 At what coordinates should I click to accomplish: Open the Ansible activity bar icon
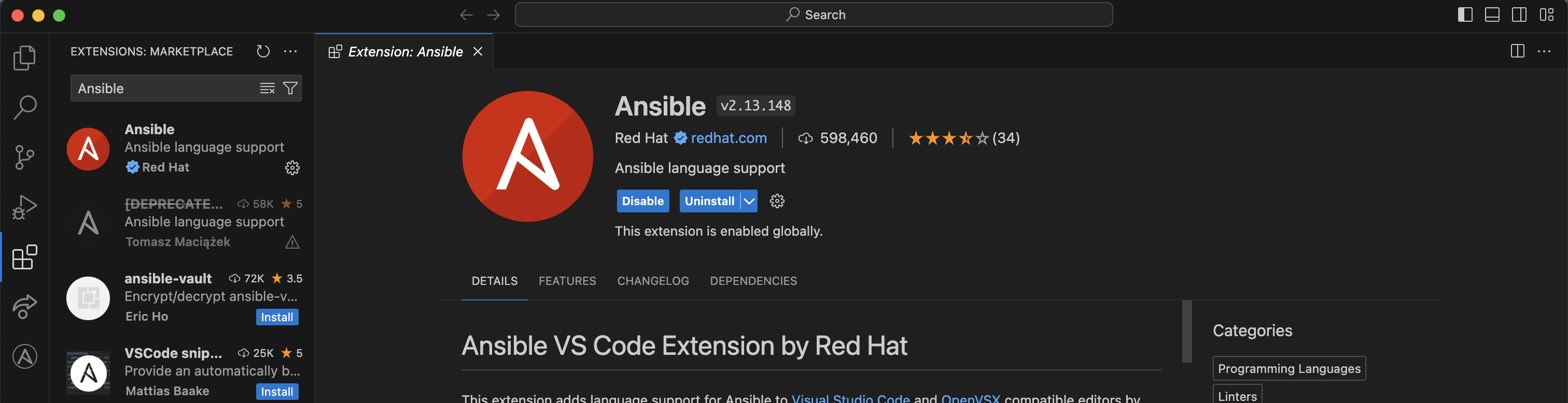coord(24,356)
